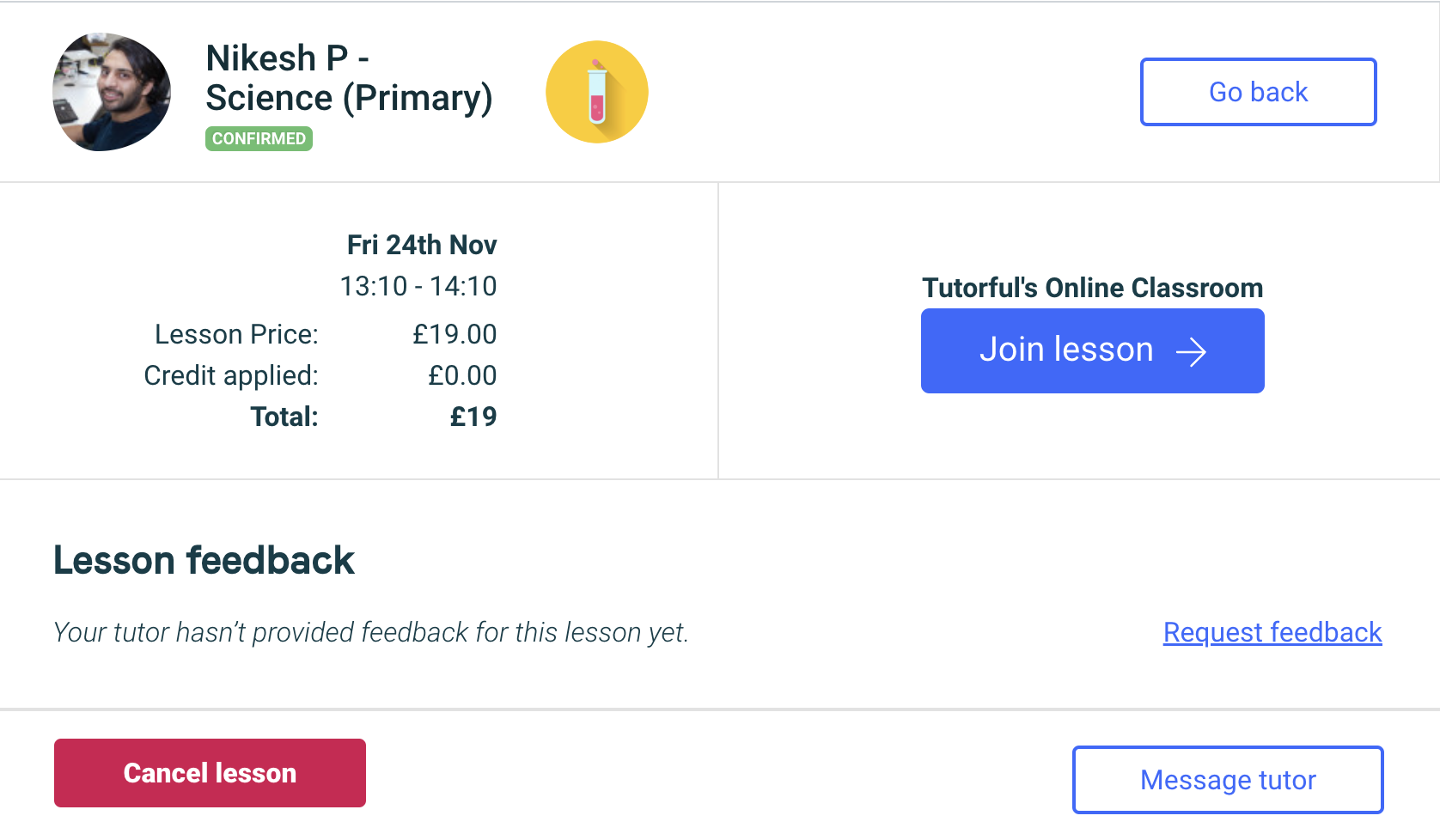Click the Lesson Price label
The width and height of the screenshot is (1440, 840).
236,334
